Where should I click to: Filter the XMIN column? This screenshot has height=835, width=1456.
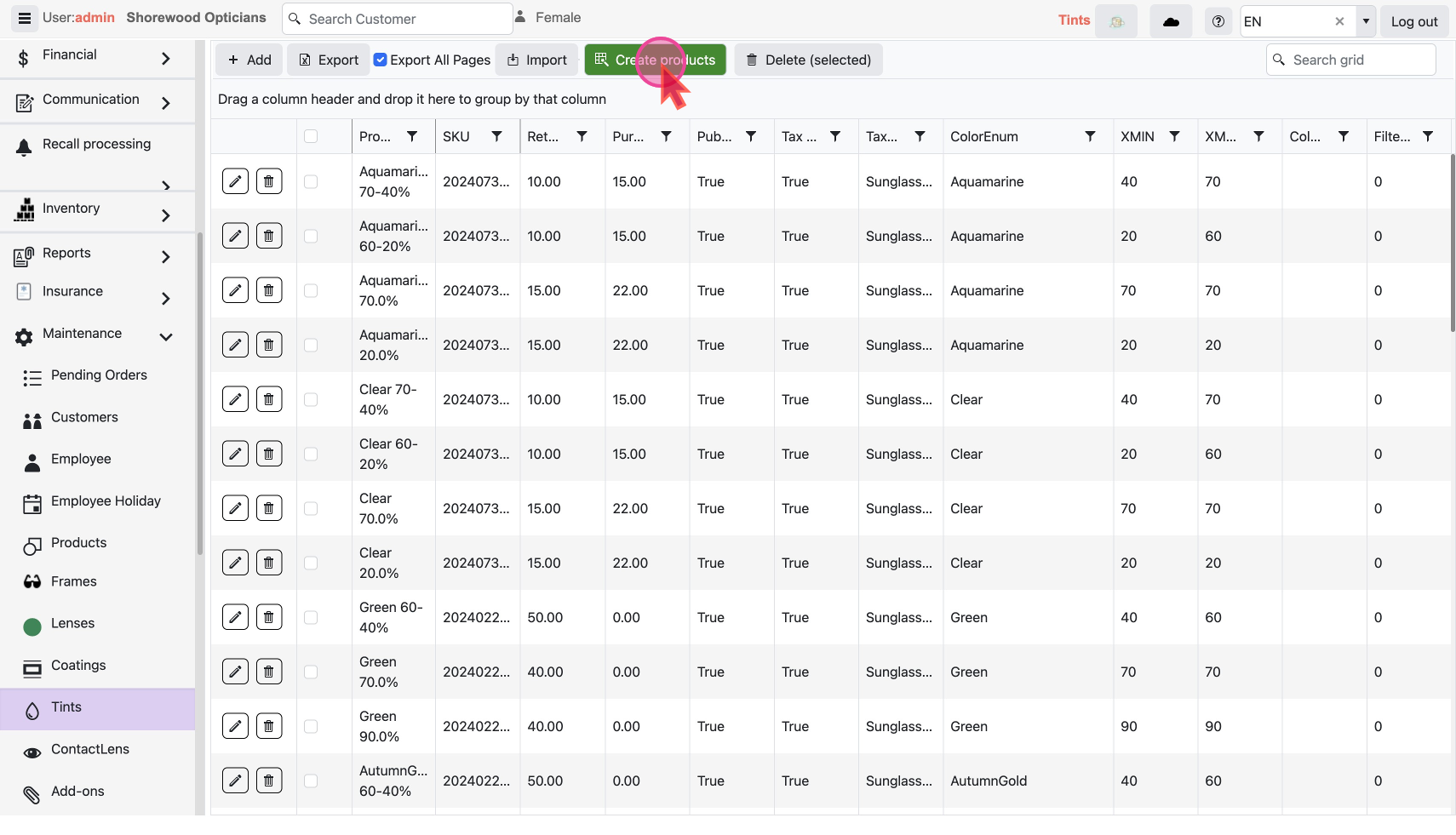click(x=1174, y=136)
